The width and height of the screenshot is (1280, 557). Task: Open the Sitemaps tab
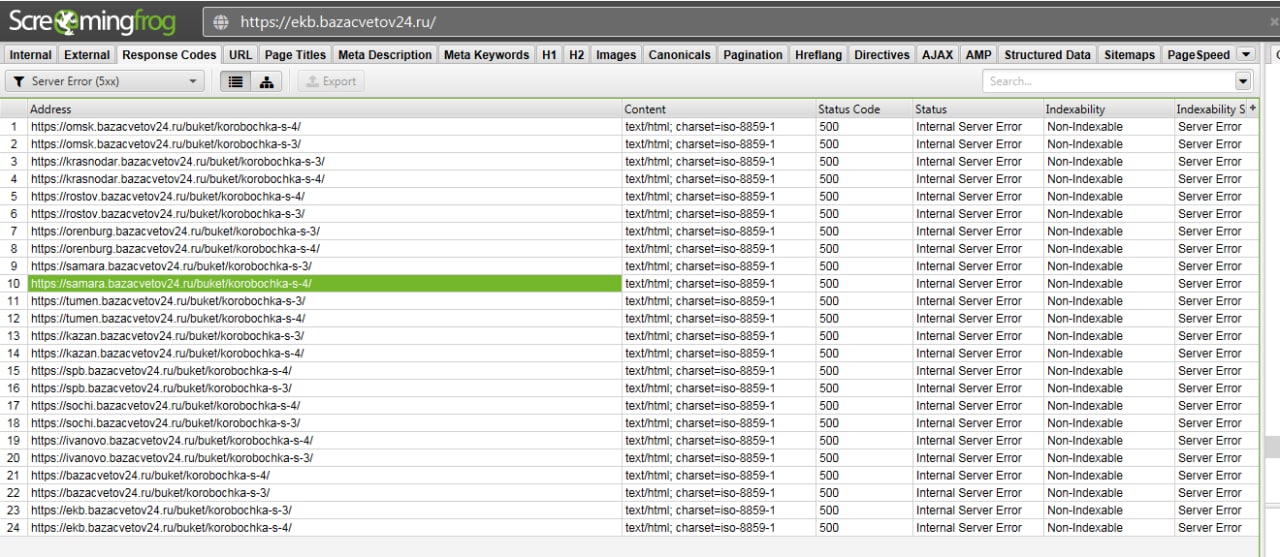(x=1129, y=55)
